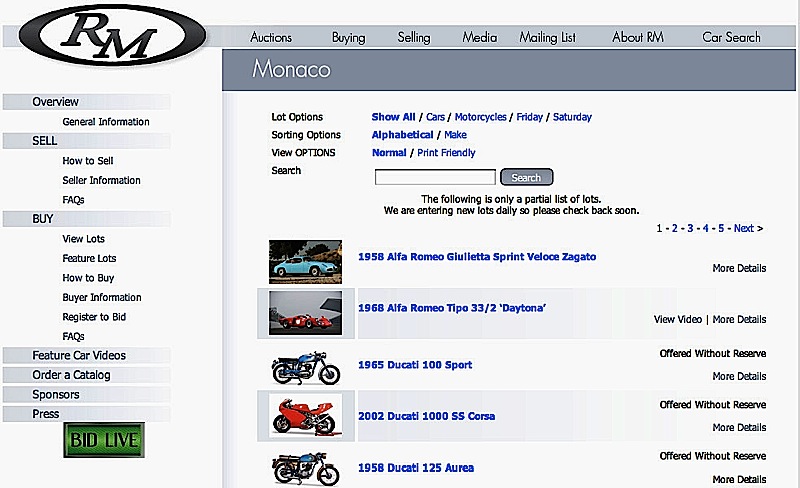Viewport: 800px width, 488px height.
Task: Watch View Video for Alfa Romeo Tipo 33/2
Action: [x=678, y=319]
